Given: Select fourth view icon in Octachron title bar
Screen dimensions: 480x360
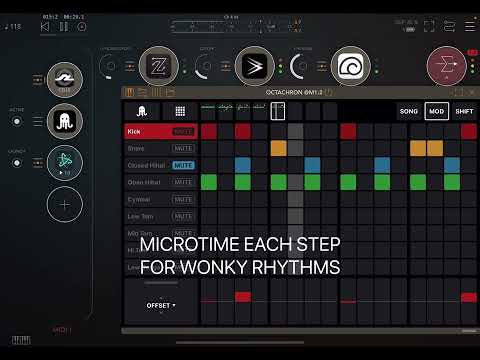Looking at the screenshot, I should 170,92.
